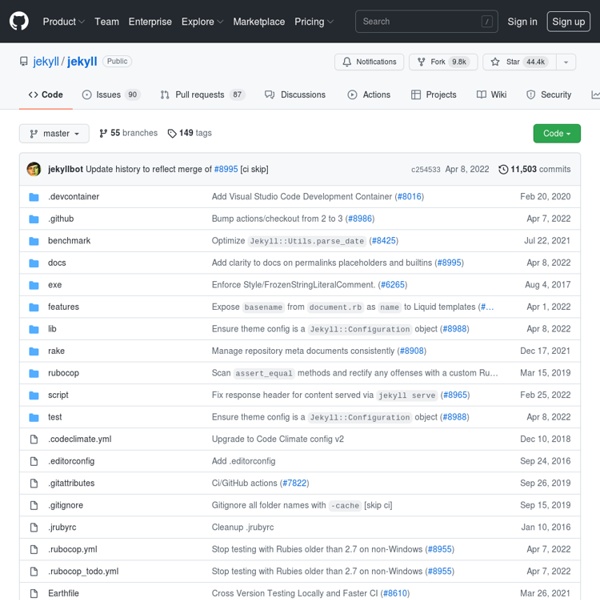Viewport: 600px width, 600px height.
Task: Open the green Code dropdown button
Action: 557,134
